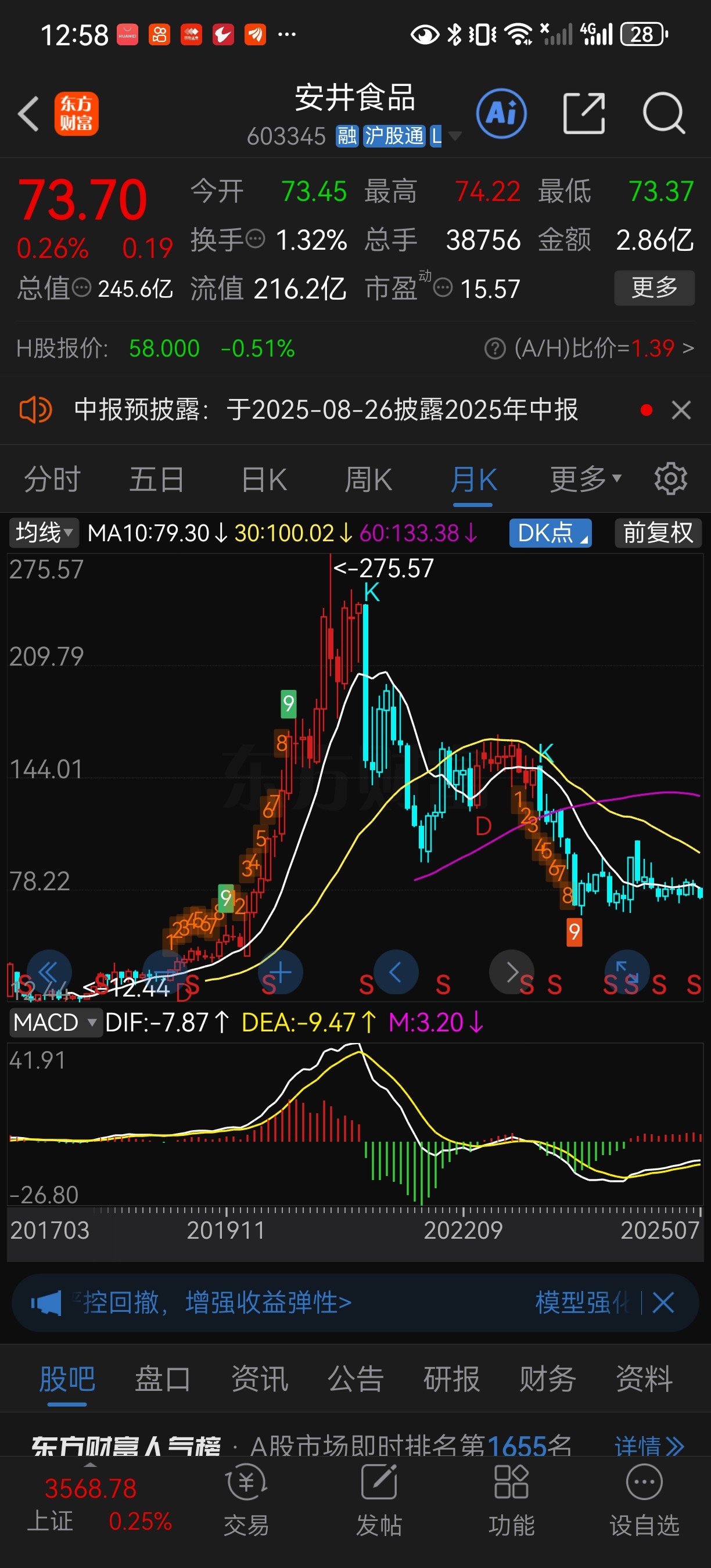
Task: Tap the orange 9 sequence marker near 202507
Action: [x=574, y=932]
